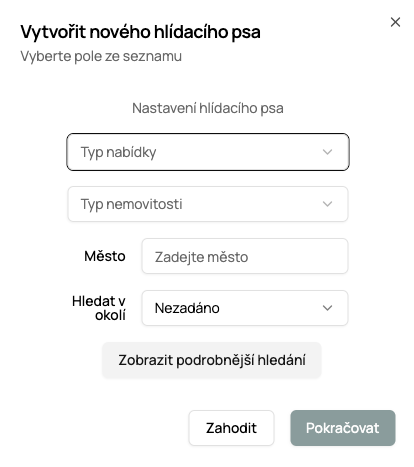Continue with the Pokračovat button
This screenshot has width=414, height=467.
pyautogui.click(x=343, y=428)
